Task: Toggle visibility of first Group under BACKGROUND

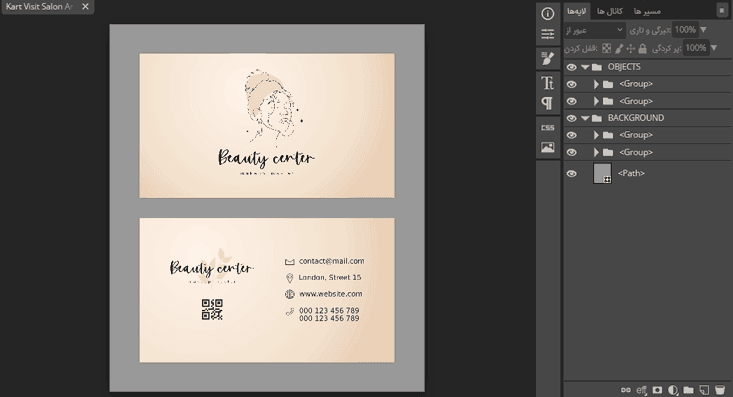Action: 571,135
